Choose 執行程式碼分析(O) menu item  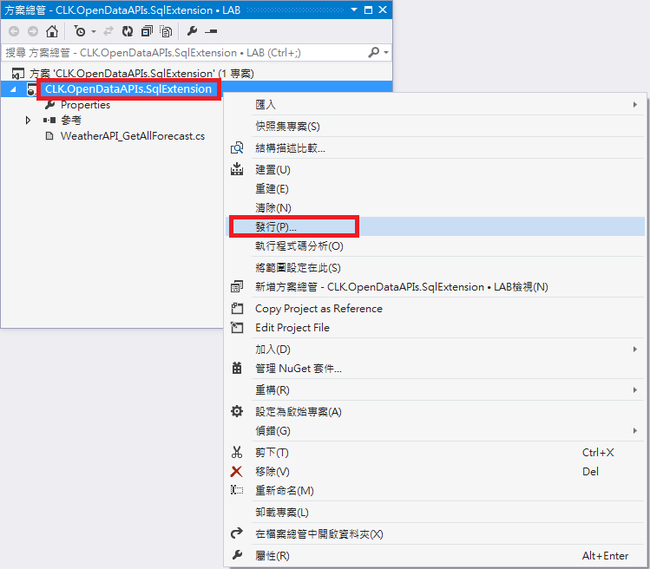[x=435, y=246]
